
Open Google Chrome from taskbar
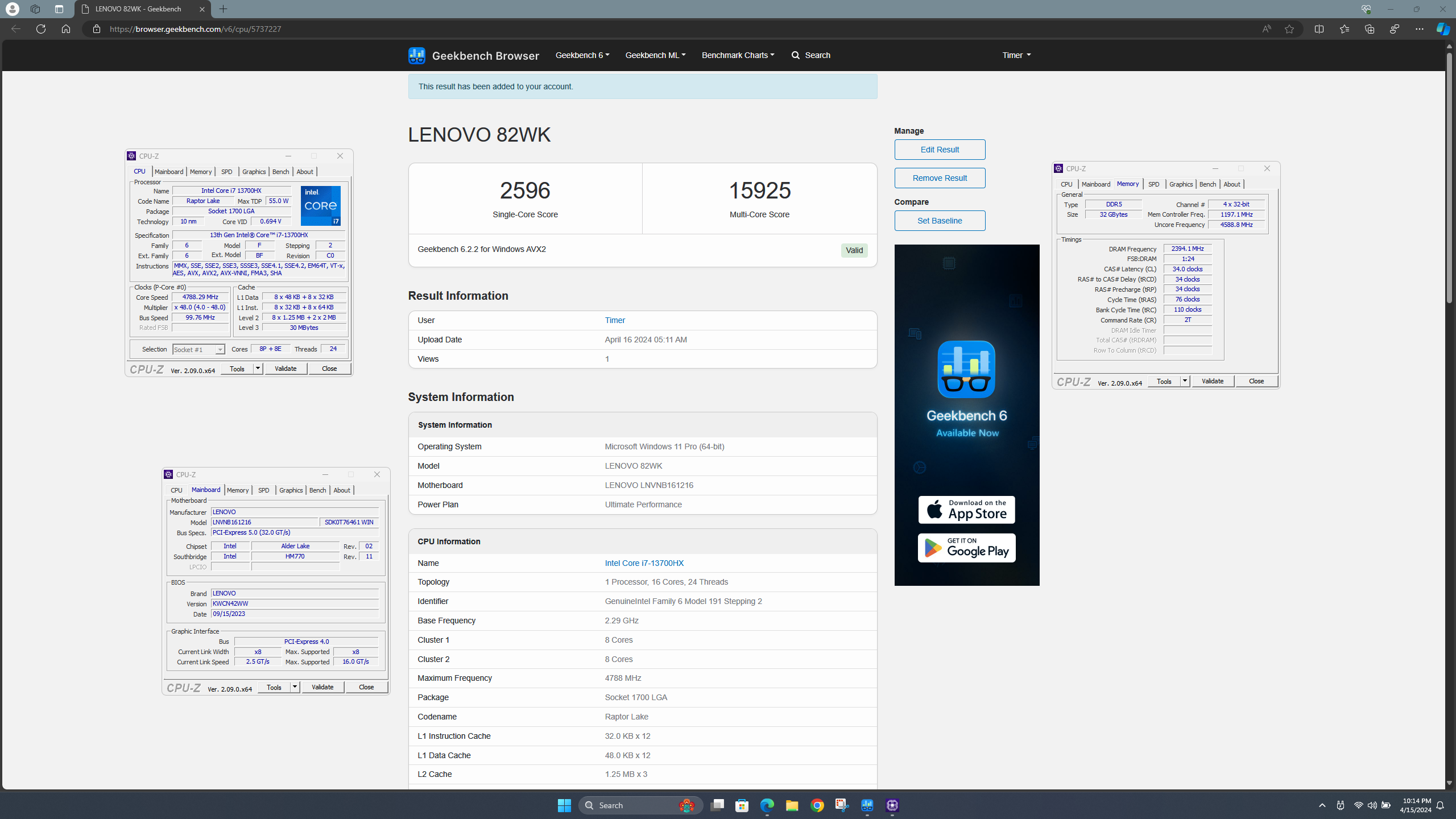coord(817,805)
